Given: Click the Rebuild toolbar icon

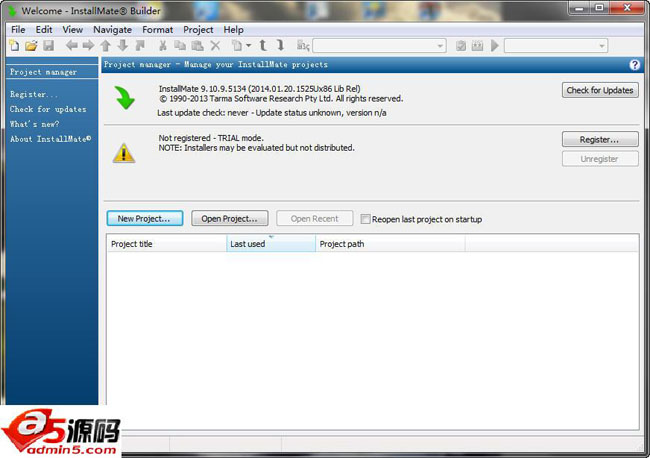Looking at the screenshot, I should 478,46.
